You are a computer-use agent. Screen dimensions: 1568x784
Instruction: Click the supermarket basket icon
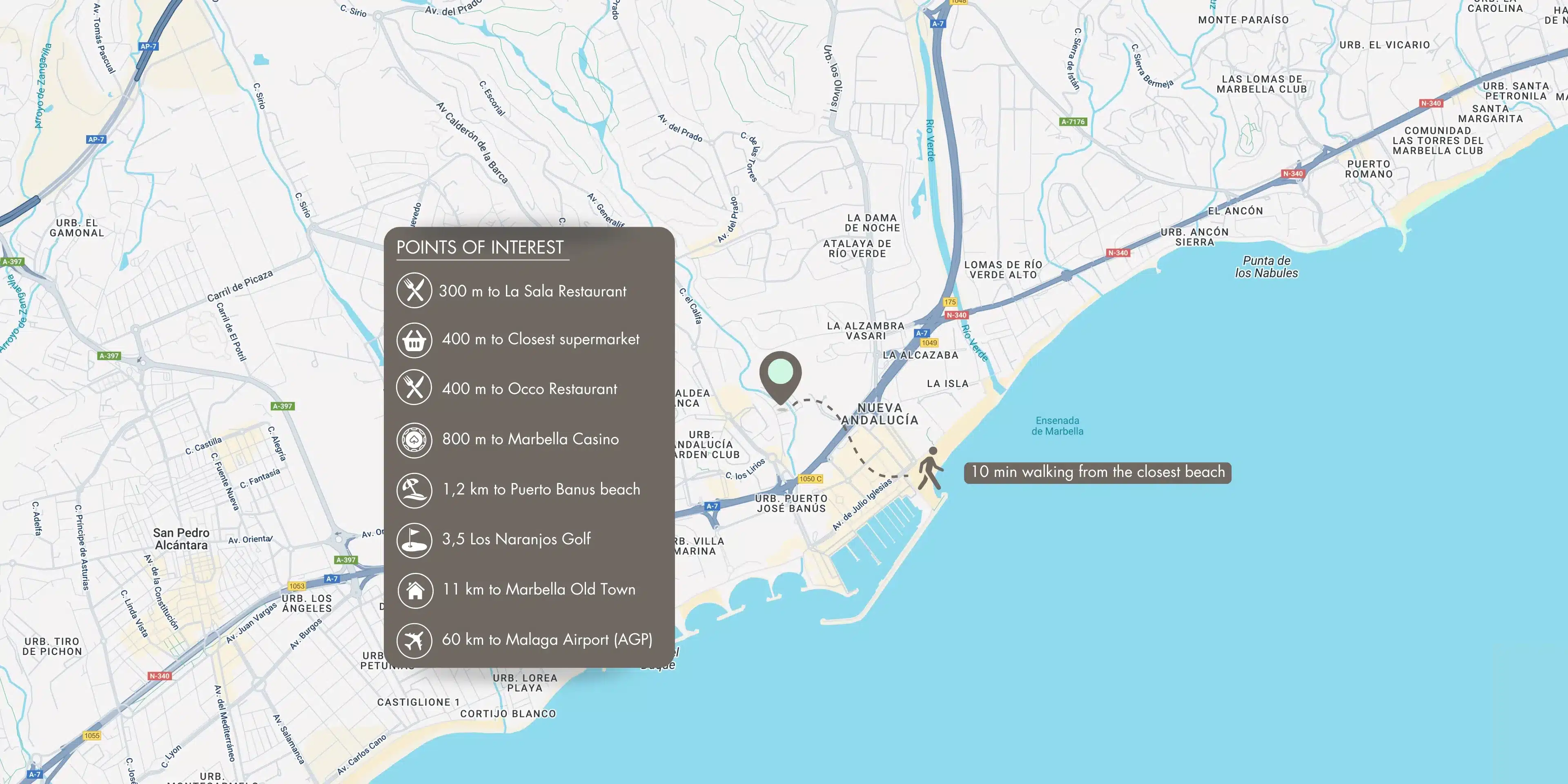point(414,340)
